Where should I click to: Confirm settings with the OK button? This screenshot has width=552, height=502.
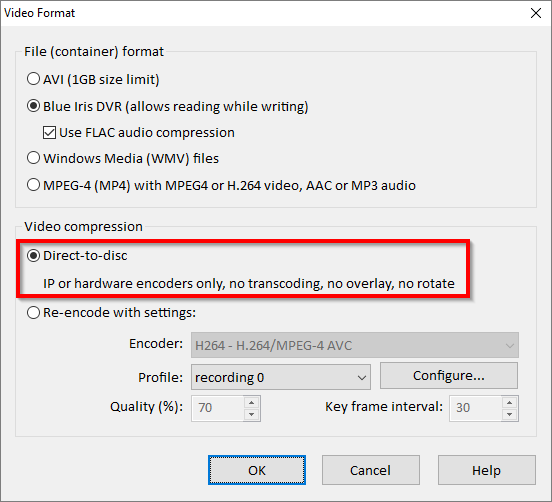(x=257, y=470)
